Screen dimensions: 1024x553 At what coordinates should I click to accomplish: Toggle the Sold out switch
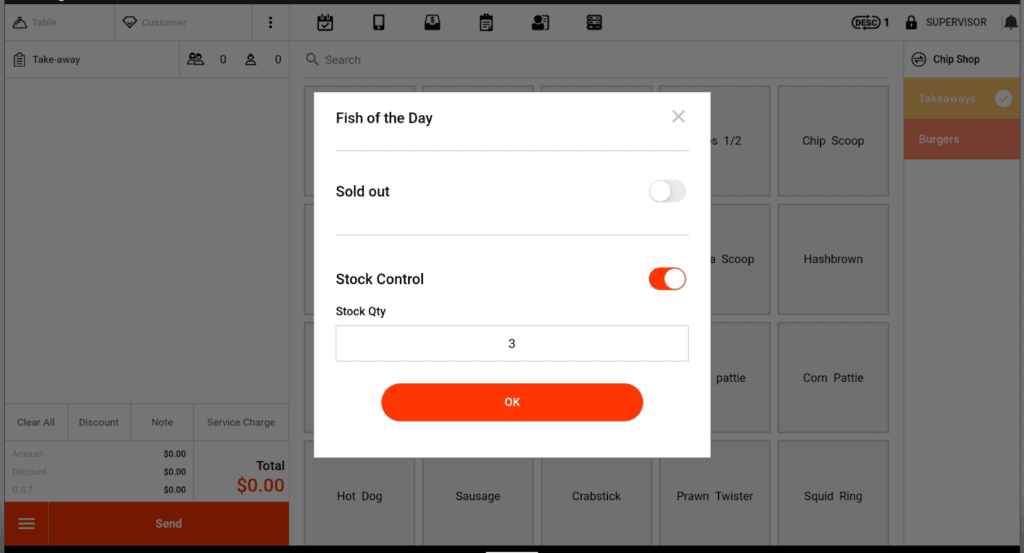click(x=667, y=191)
